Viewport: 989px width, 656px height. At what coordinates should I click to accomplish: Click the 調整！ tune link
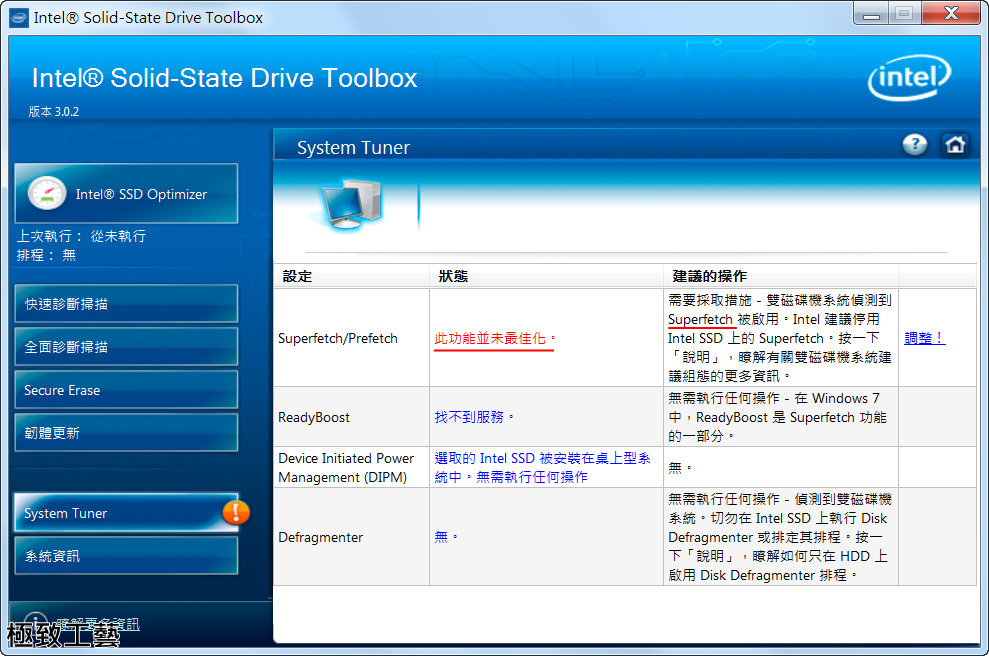coord(924,338)
